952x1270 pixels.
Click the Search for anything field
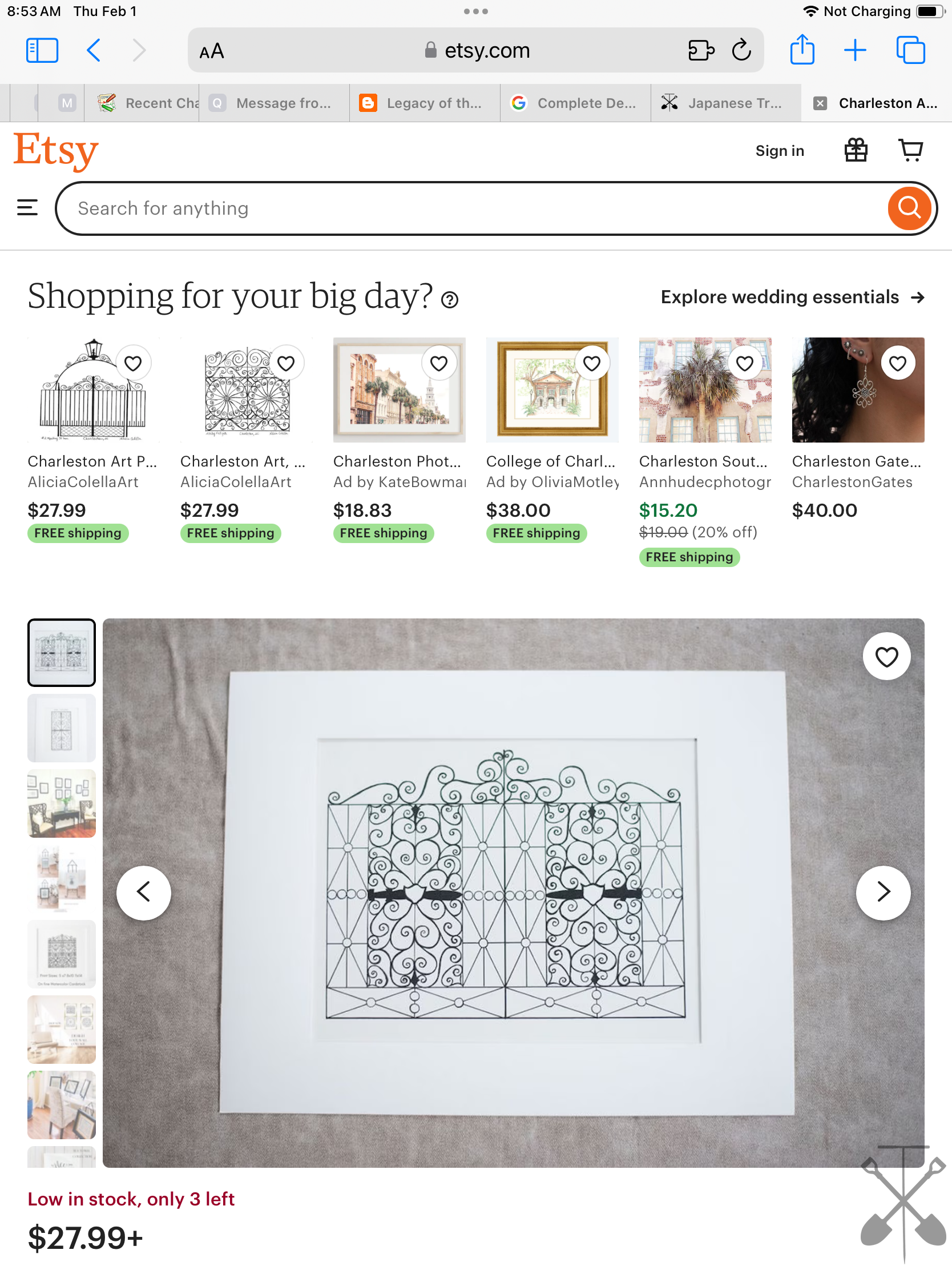tap(470, 208)
